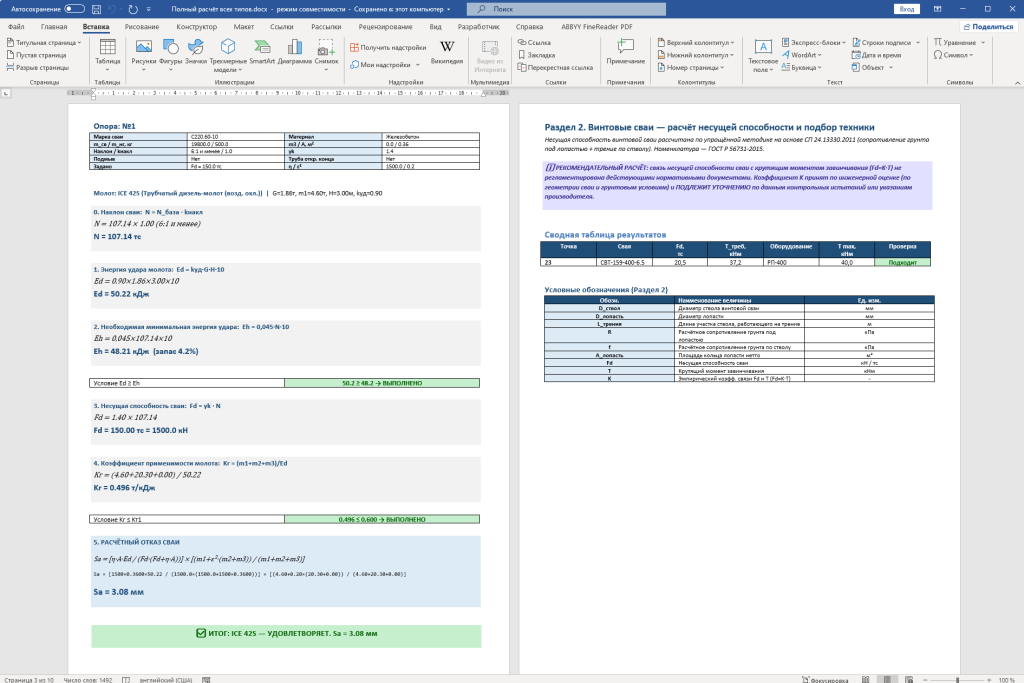Insert a Перекрестная ссылка
Screen dimensions: 1024x683
point(555,67)
